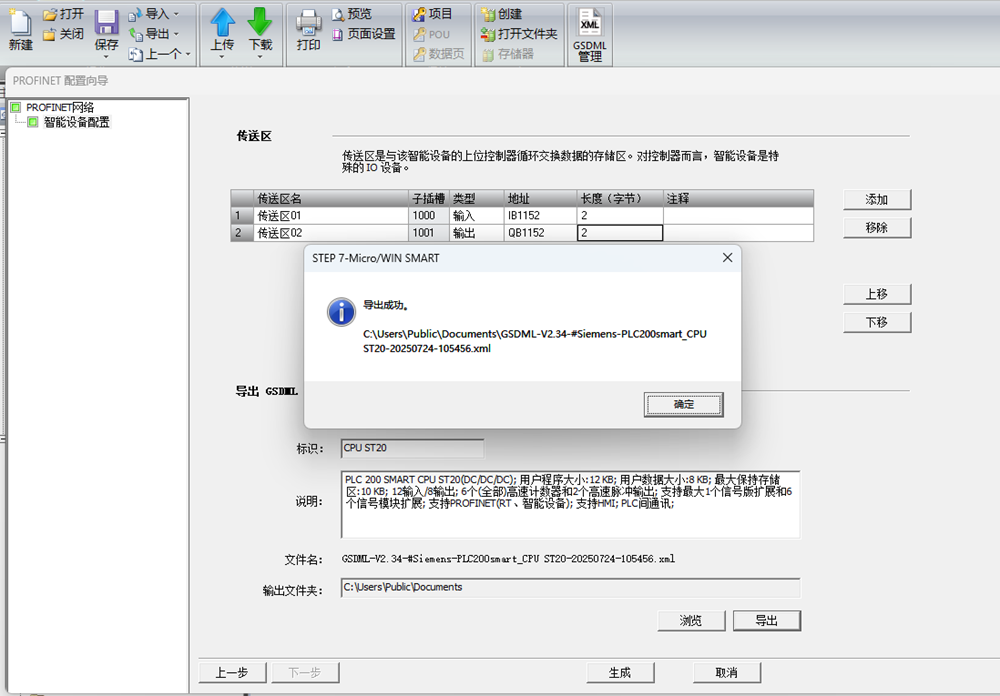The image size is (1000, 696).
Task: Select the 传送区01 name cell
Action: click(x=331, y=216)
